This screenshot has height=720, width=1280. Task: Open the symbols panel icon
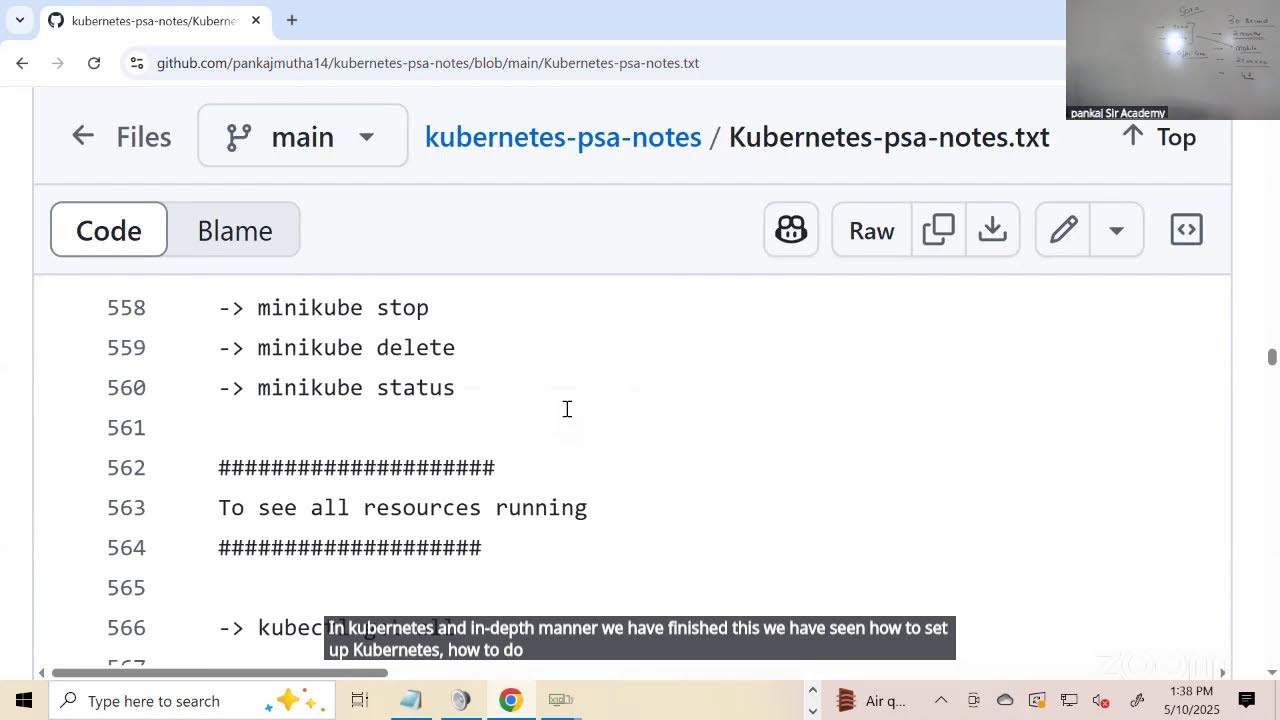click(1186, 230)
